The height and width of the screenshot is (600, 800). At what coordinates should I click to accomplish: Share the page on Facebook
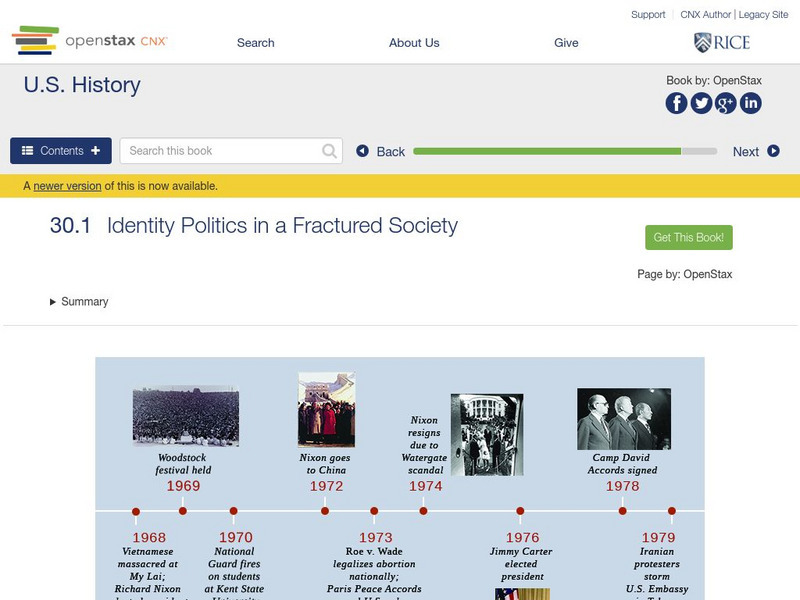coord(677,101)
